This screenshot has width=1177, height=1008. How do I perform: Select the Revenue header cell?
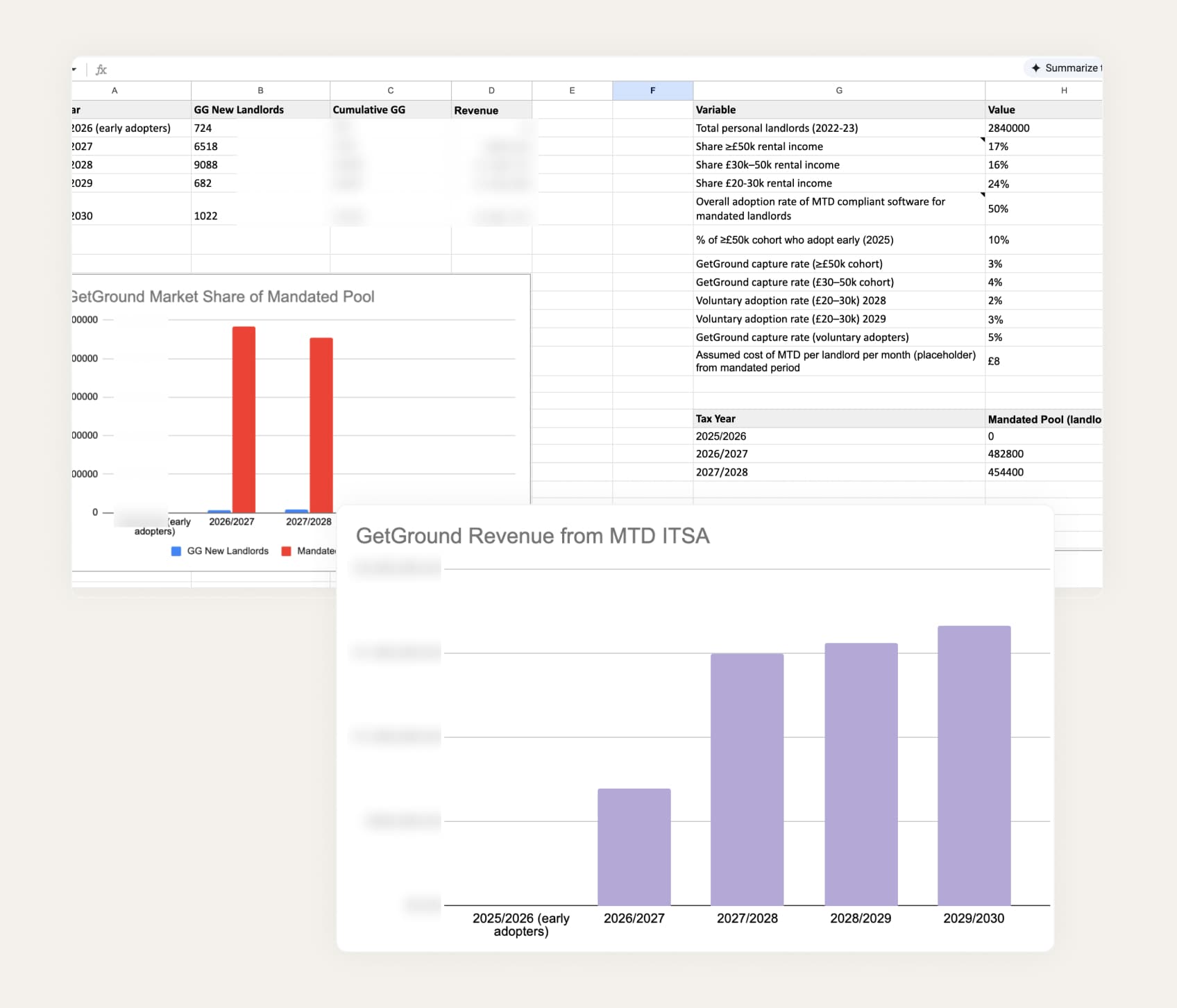(x=475, y=110)
